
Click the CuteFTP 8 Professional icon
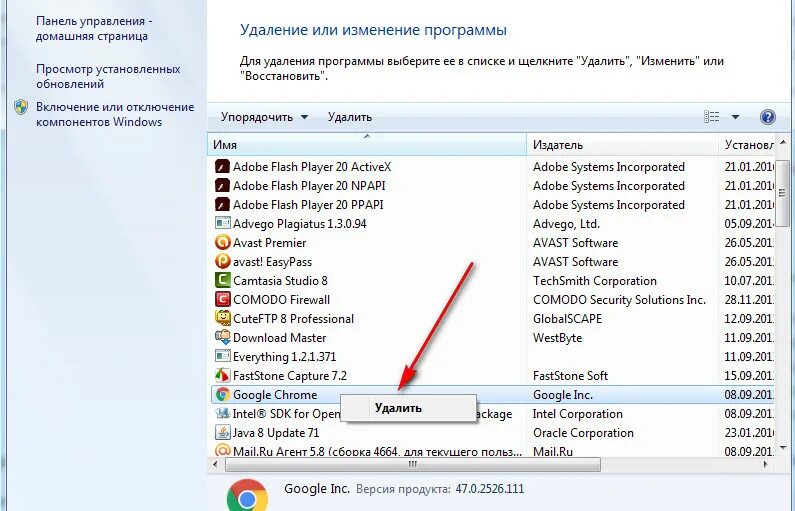click(x=222, y=318)
